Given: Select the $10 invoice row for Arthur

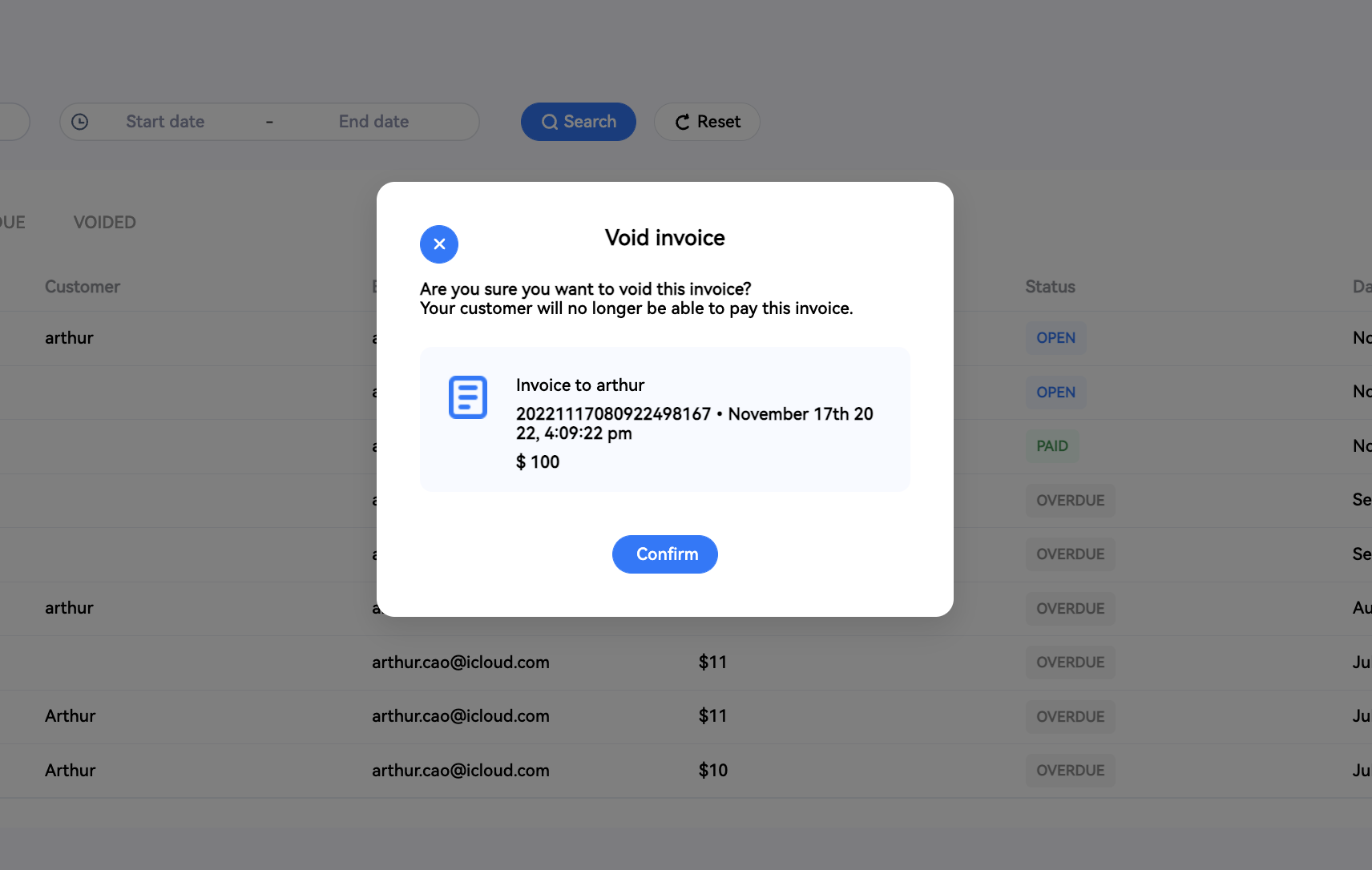Looking at the screenshot, I should (x=460, y=771).
